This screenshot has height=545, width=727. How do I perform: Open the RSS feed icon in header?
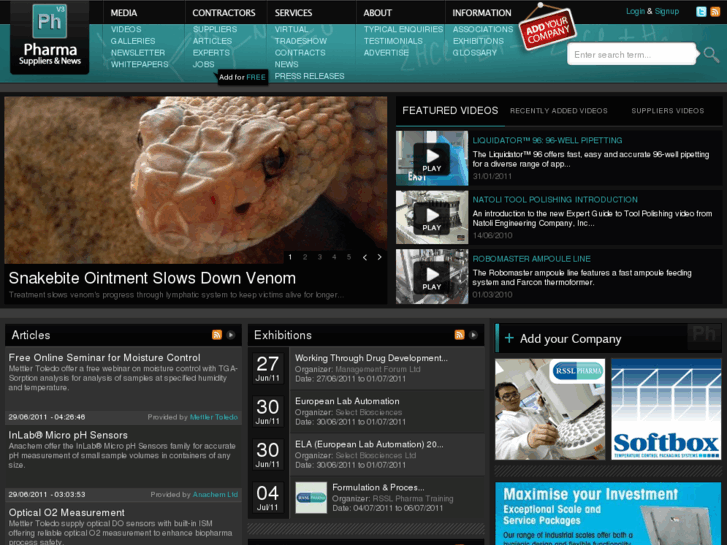(x=715, y=12)
